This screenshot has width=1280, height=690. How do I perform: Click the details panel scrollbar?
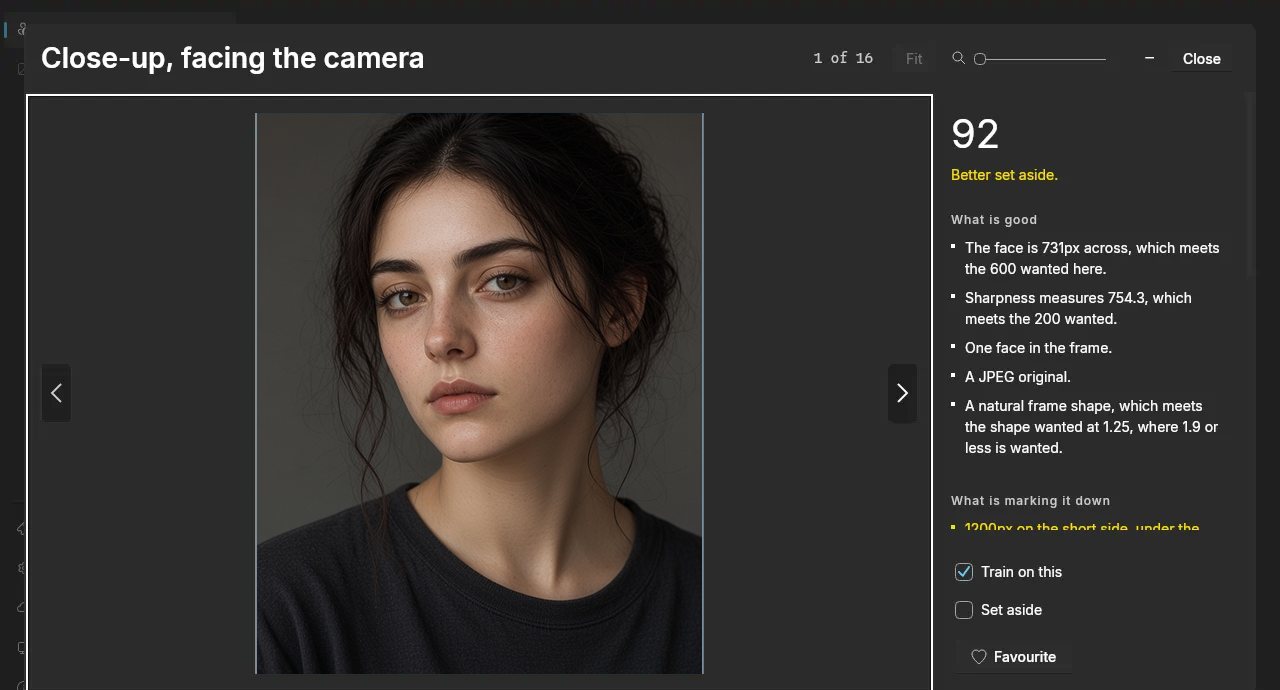point(1250,185)
